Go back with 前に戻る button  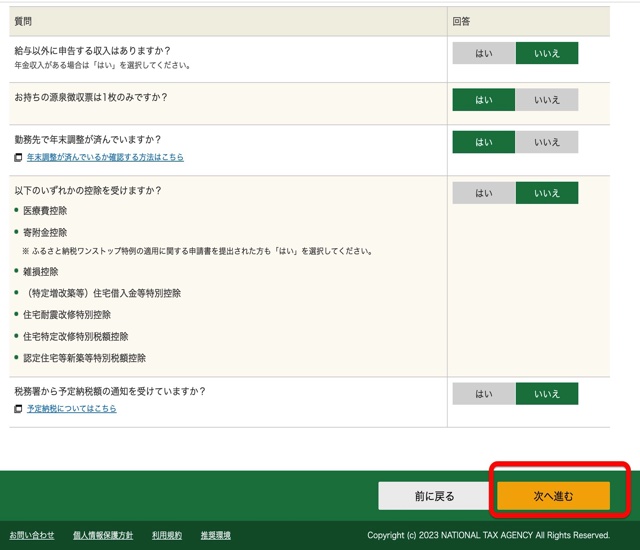[435, 496]
